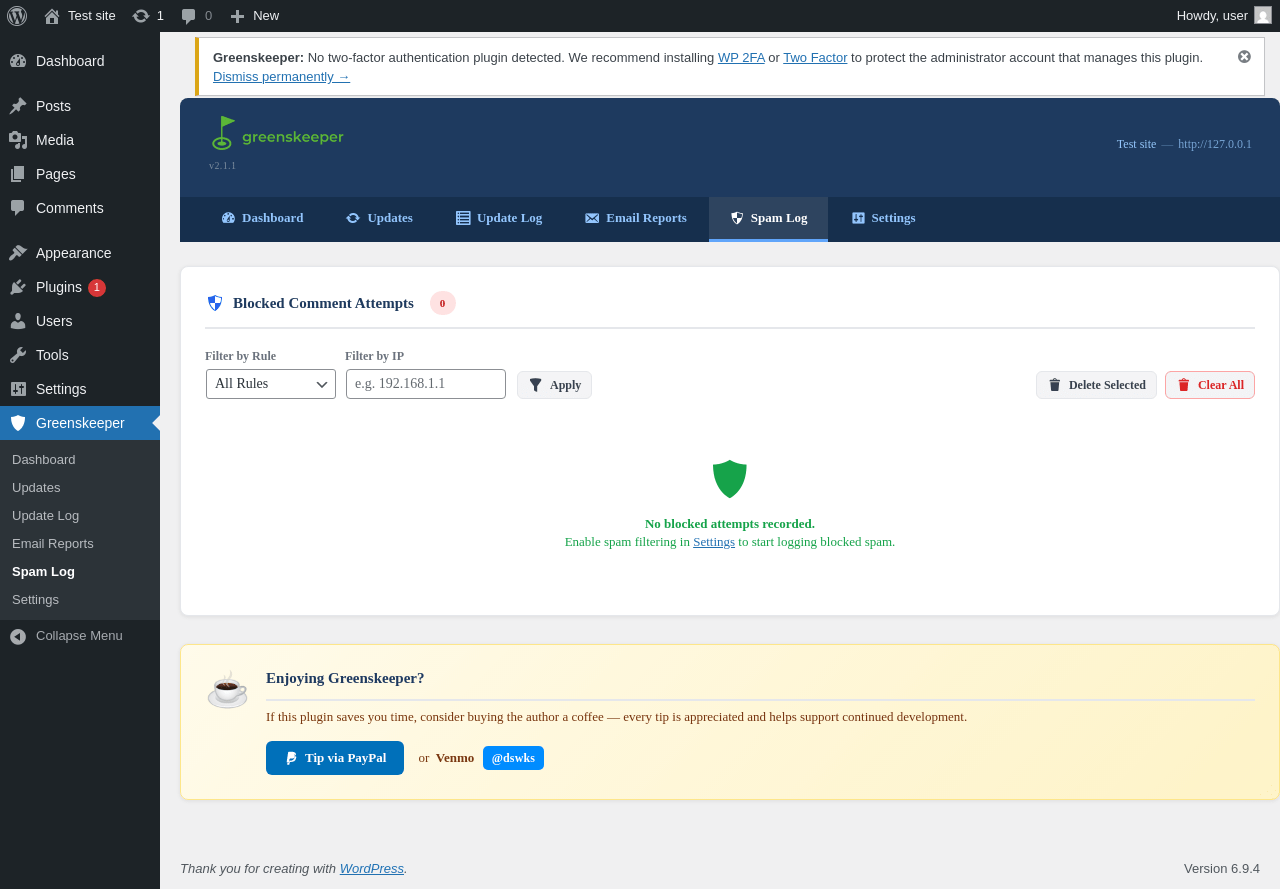Click the user avatar next to Howdy, user

(1263, 15)
